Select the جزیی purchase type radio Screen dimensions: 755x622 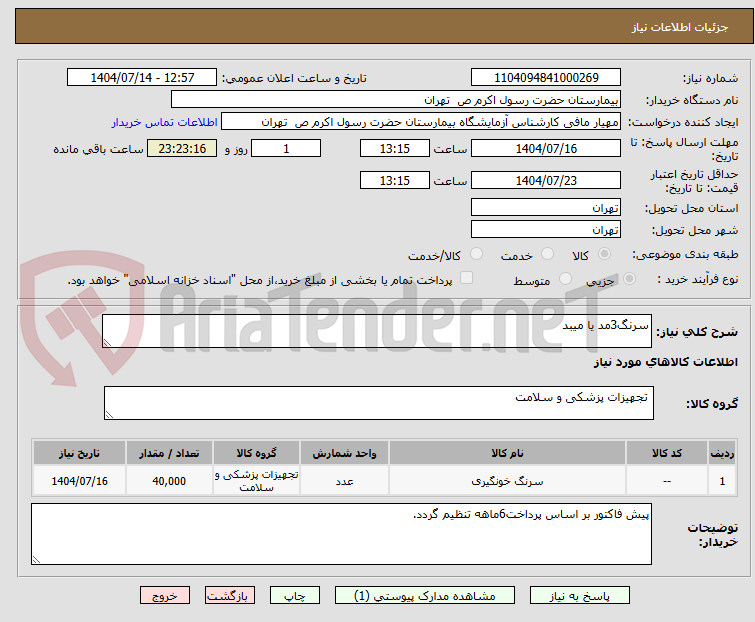tap(629, 278)
